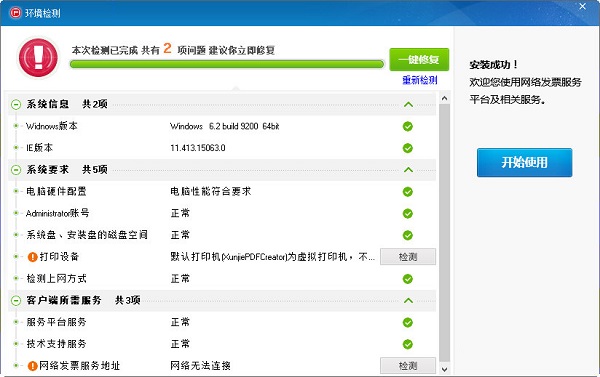
Task: Click the scrollbar down arrow
Action: click(444, 369)
